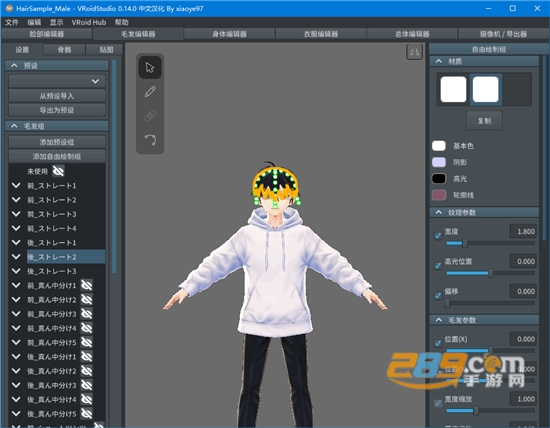Toggle the 宽度 parameter checkbox
This screenshot has width=550, height=428.
[x=438, y=235]
